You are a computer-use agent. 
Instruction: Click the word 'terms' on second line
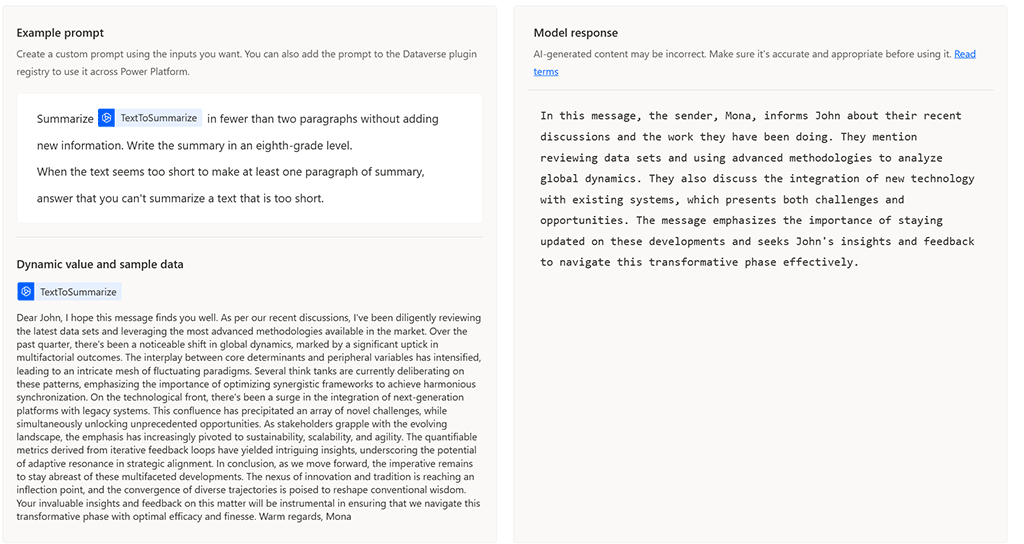(x=546, y=71)
